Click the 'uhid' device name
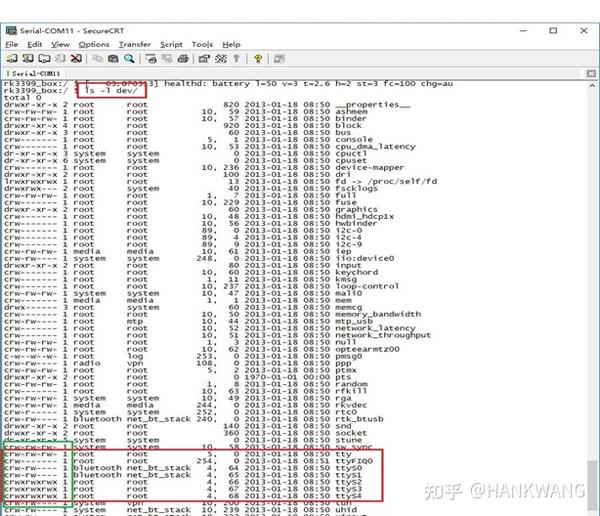Image resolution: width=600 pixels, height=516 pixels. [x=346, y=510]
